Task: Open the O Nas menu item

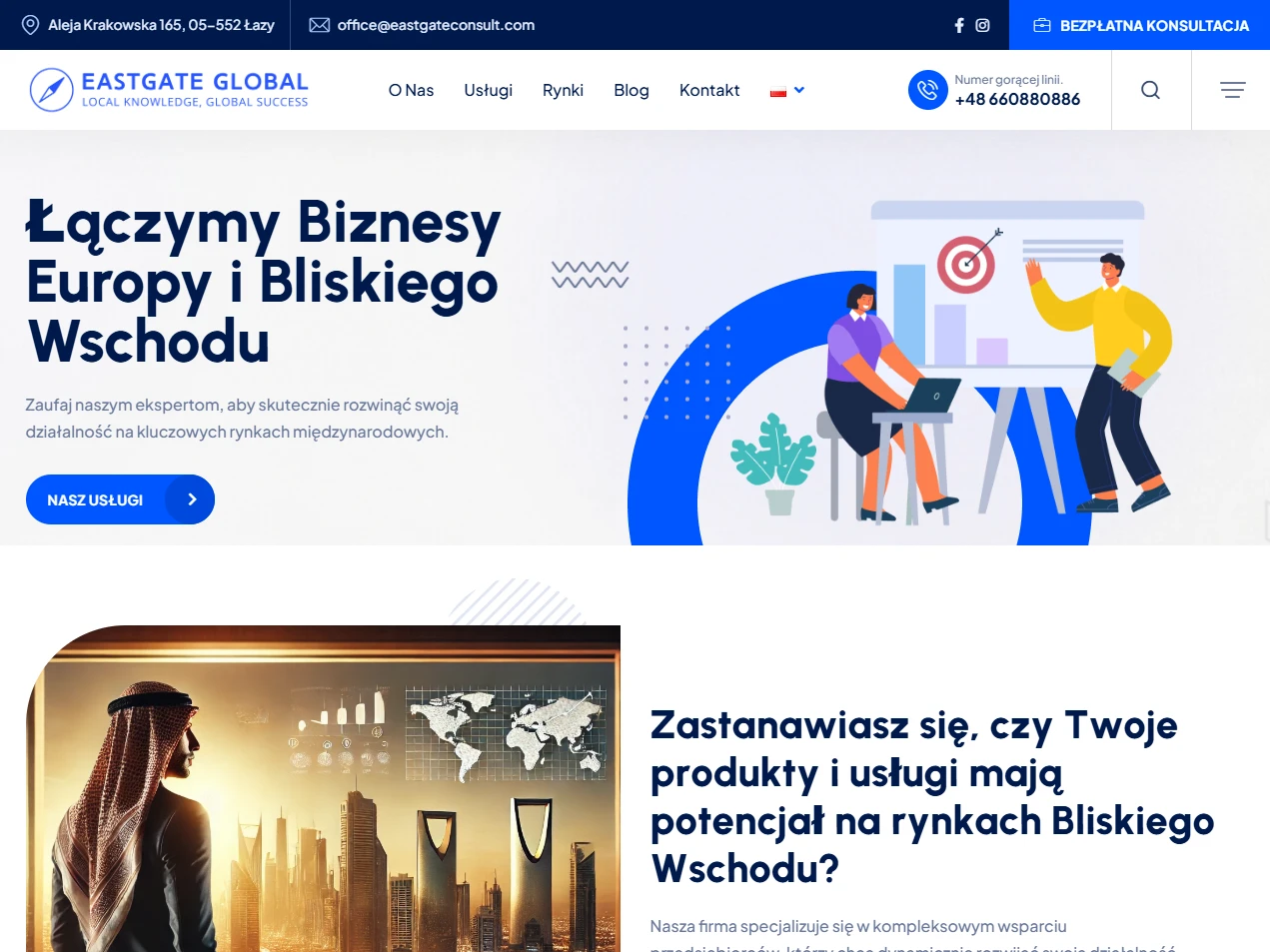Action: [411, 90]
